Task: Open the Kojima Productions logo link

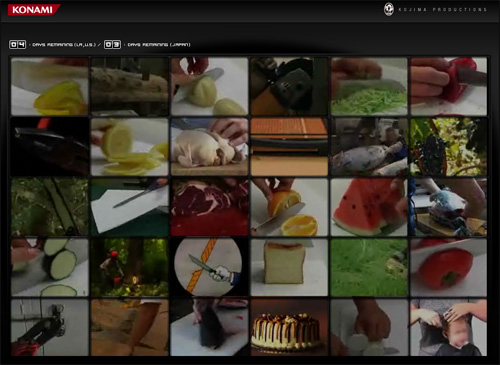Action: click(435, 9)
